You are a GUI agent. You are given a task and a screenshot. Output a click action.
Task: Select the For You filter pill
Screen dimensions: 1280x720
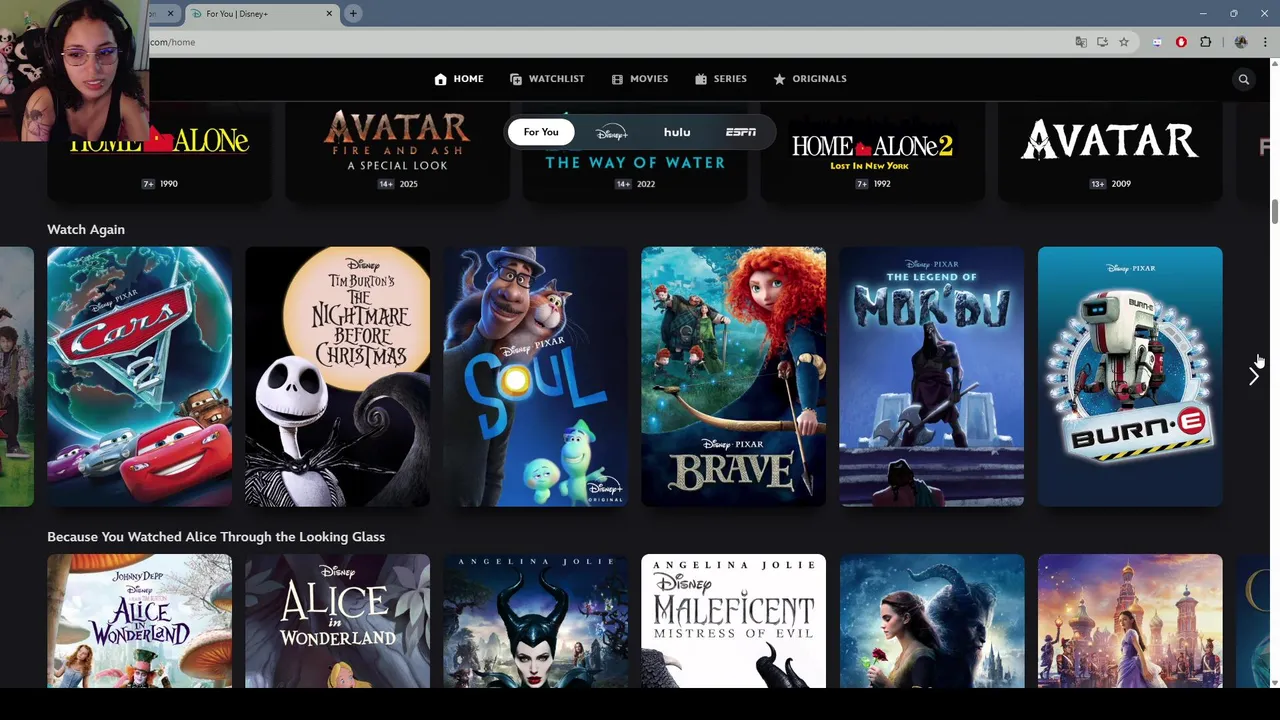click(541, 132)
